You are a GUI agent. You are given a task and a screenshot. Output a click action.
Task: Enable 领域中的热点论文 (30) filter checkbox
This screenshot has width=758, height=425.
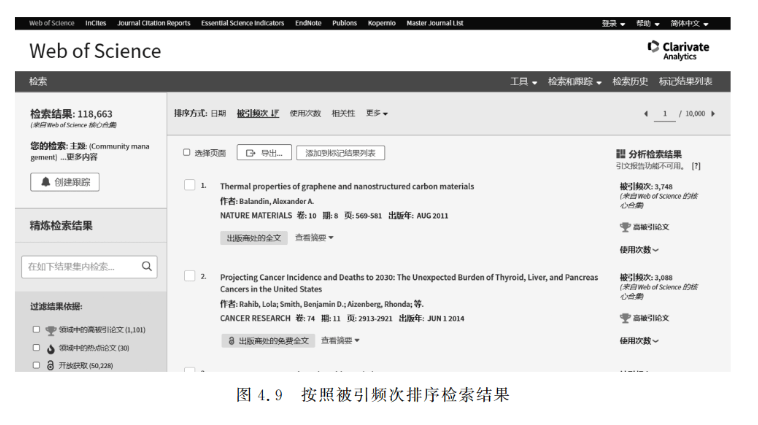click(36, 347)
